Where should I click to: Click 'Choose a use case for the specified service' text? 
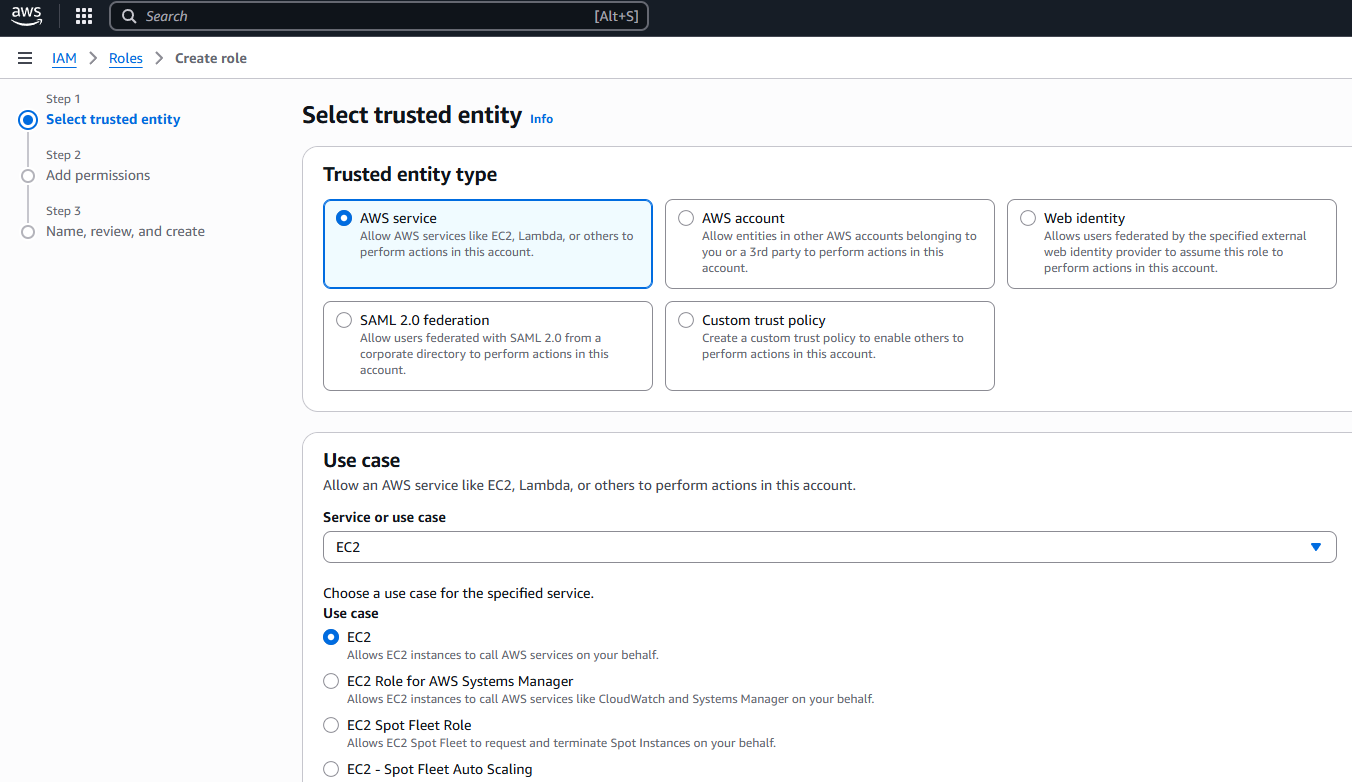458,593
